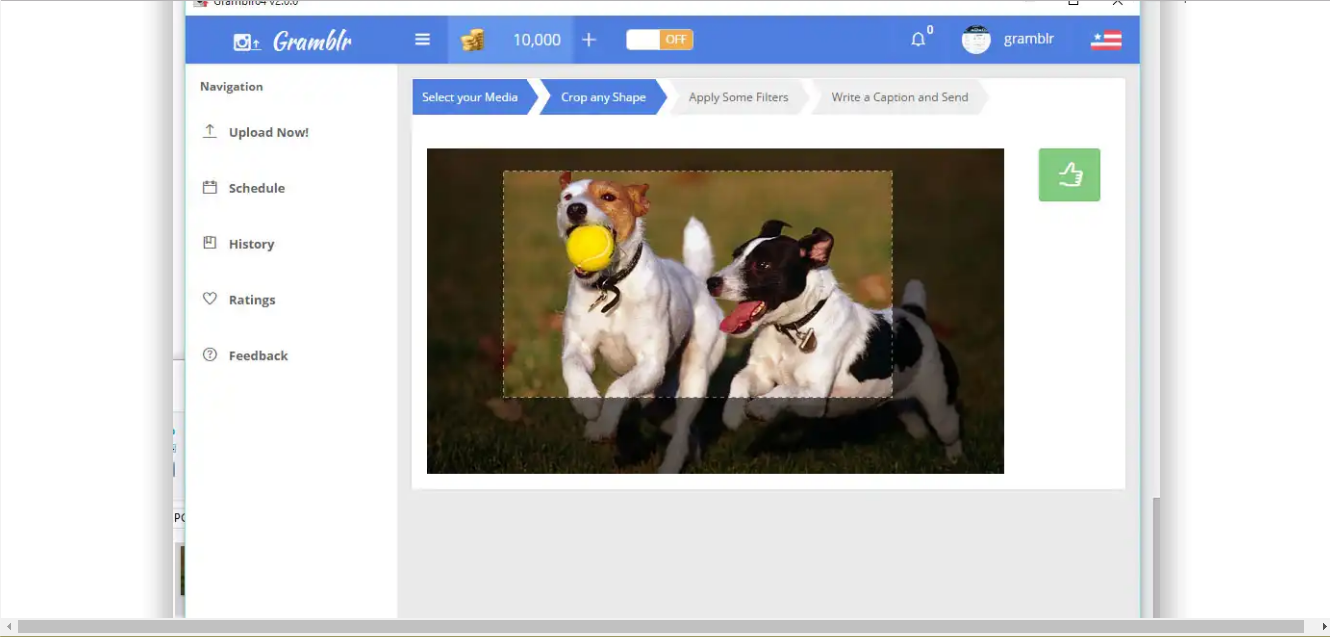Go to Select your Media step
This screenshot has height=637, width=1330.
[x=470, y=97]
